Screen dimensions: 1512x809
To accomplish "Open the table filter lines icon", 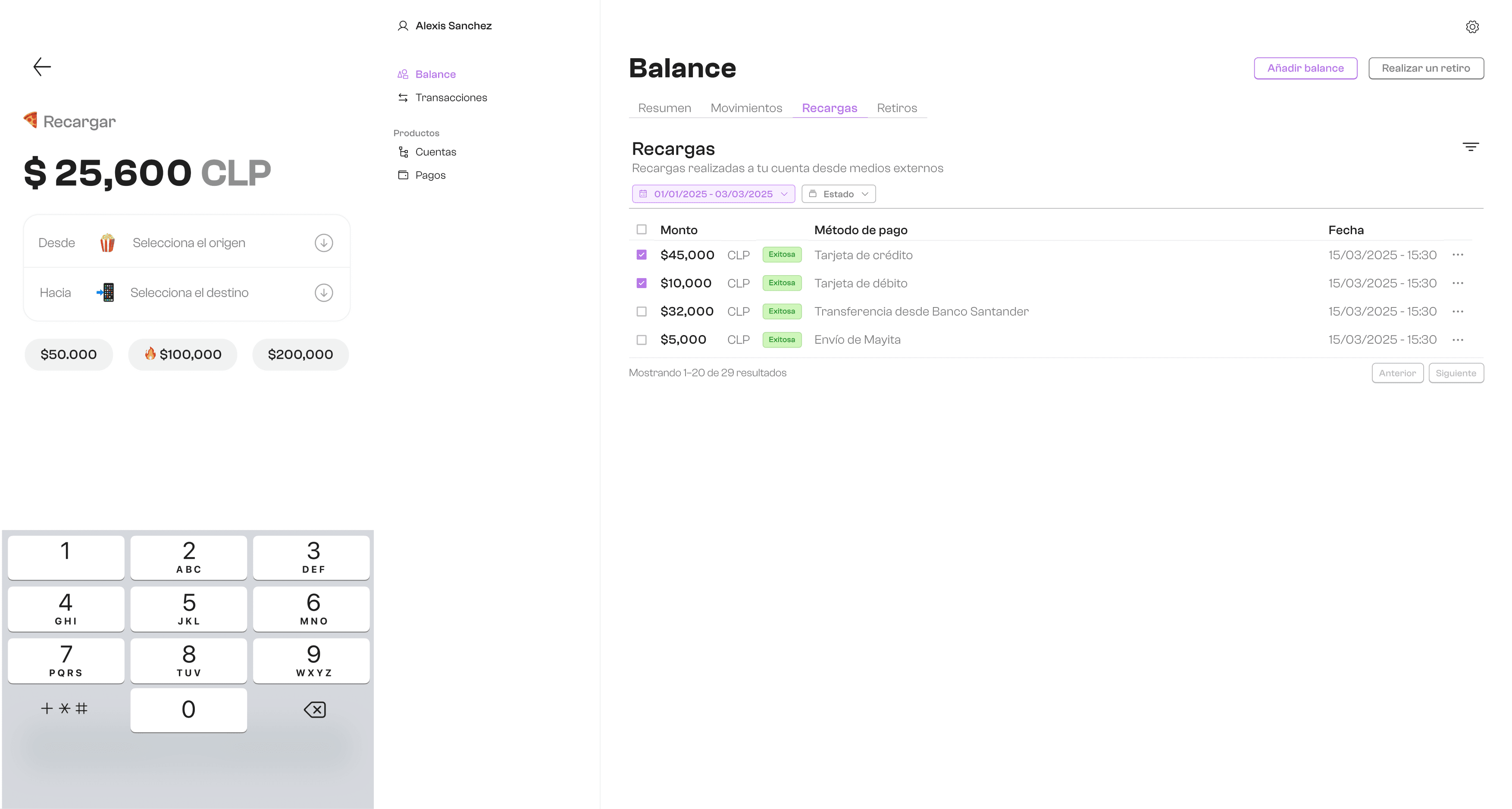I will [x=1470, y=147].
